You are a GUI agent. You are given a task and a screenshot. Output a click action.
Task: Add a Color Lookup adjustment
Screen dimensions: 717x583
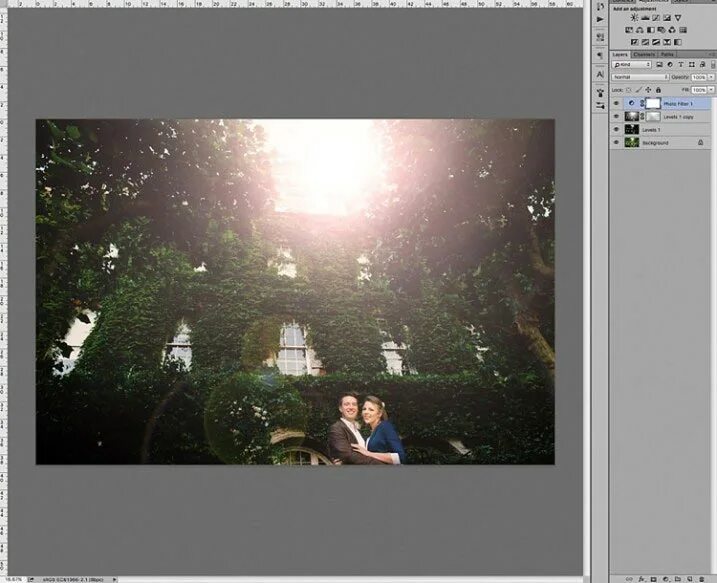pyautogui.click(x=683, y=30)
